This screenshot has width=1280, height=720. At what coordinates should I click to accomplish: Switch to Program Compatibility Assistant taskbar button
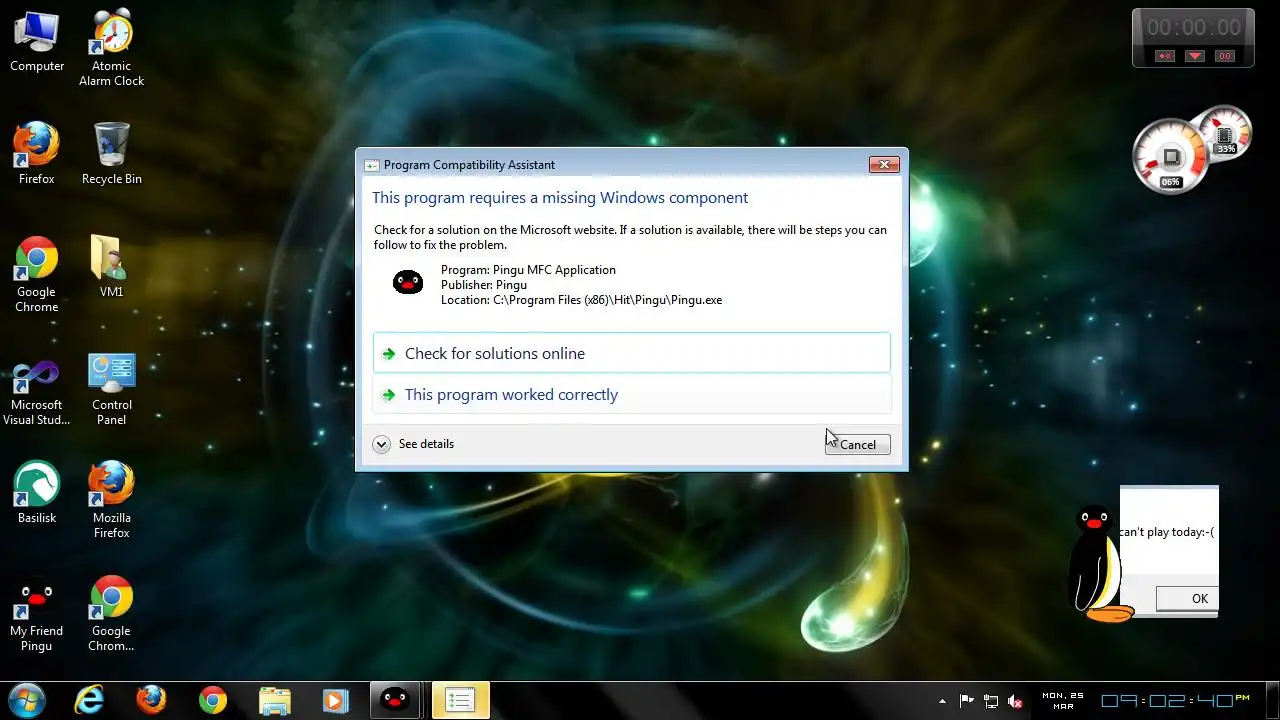[x=460, y=700]
